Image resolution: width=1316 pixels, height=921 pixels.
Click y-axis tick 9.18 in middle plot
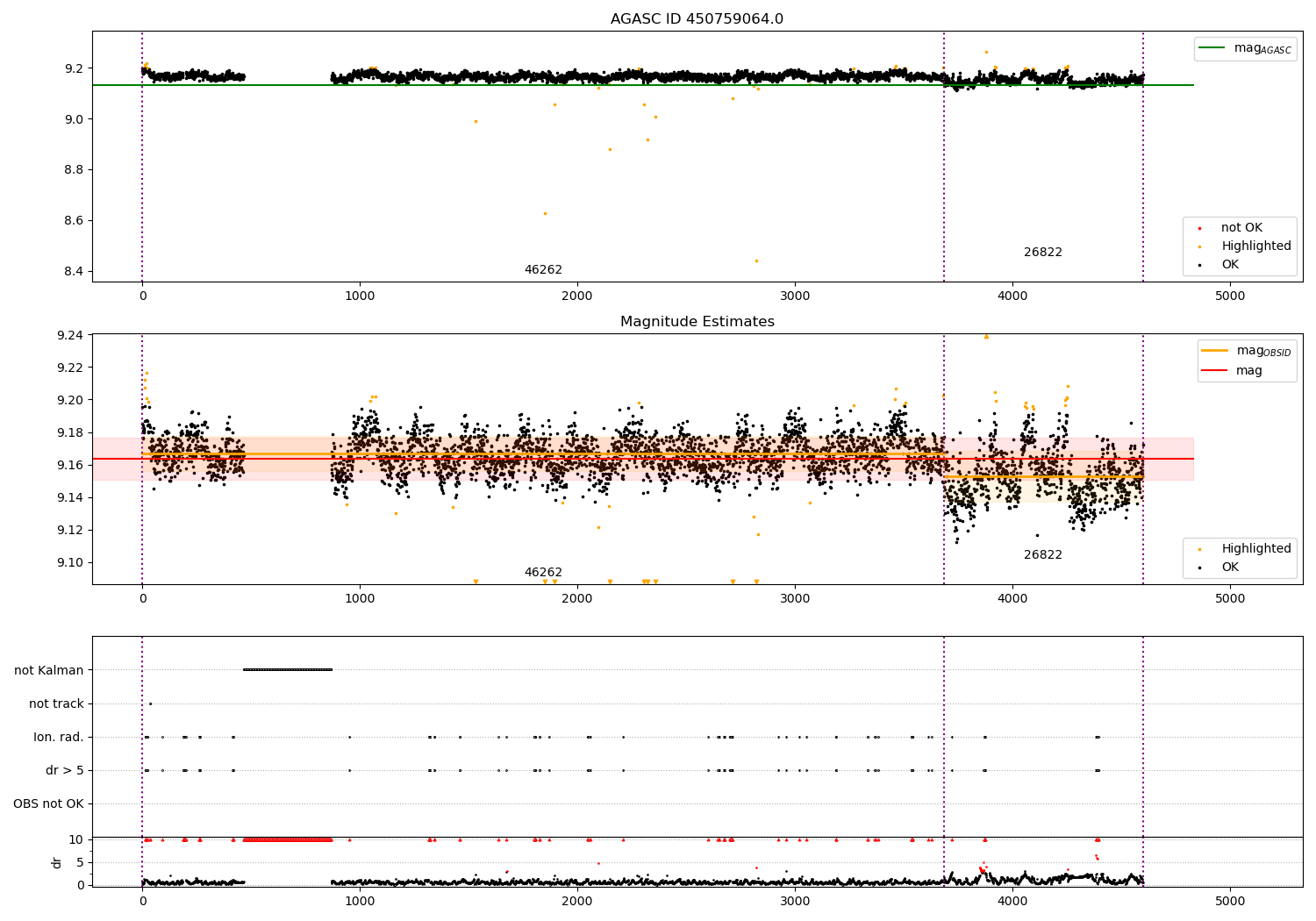pos(70,432)
